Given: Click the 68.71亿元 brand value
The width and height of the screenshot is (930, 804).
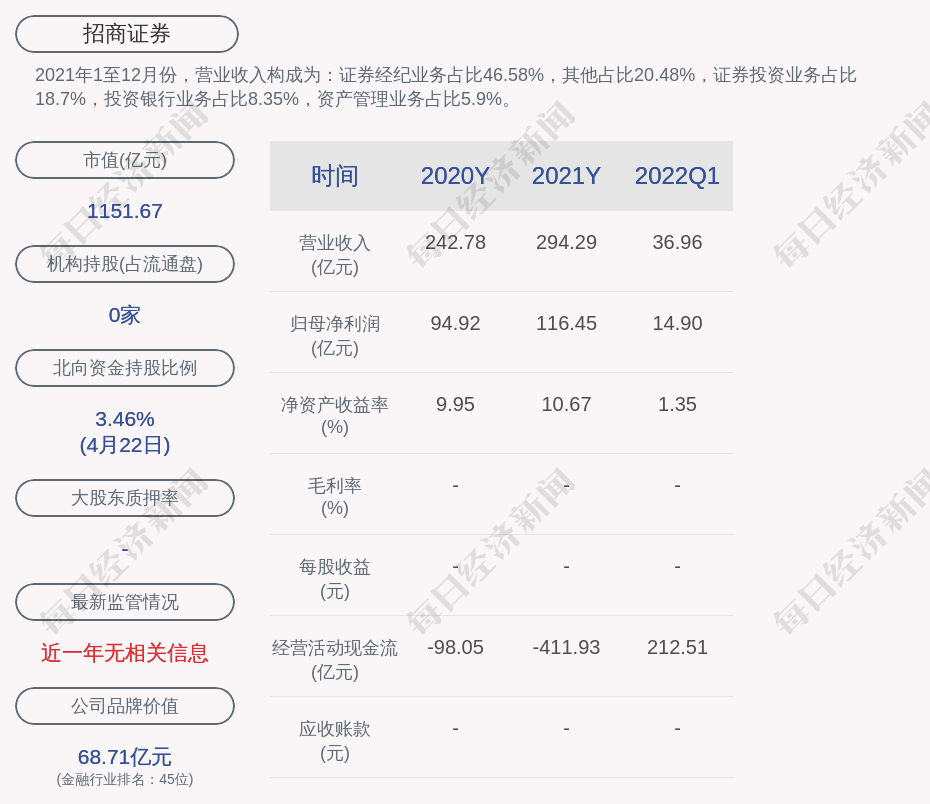Looking at the screenshot, I should point(125,757).
